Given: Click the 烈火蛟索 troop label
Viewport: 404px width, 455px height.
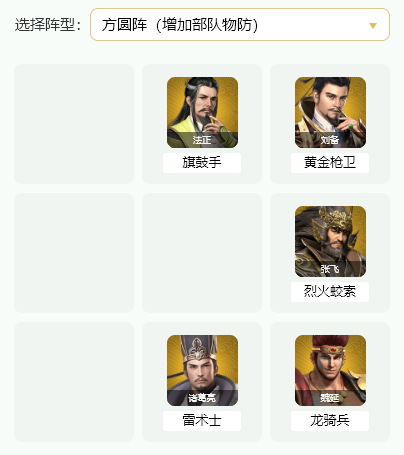Looking at the screenshot, I should (x=330, y=292).
